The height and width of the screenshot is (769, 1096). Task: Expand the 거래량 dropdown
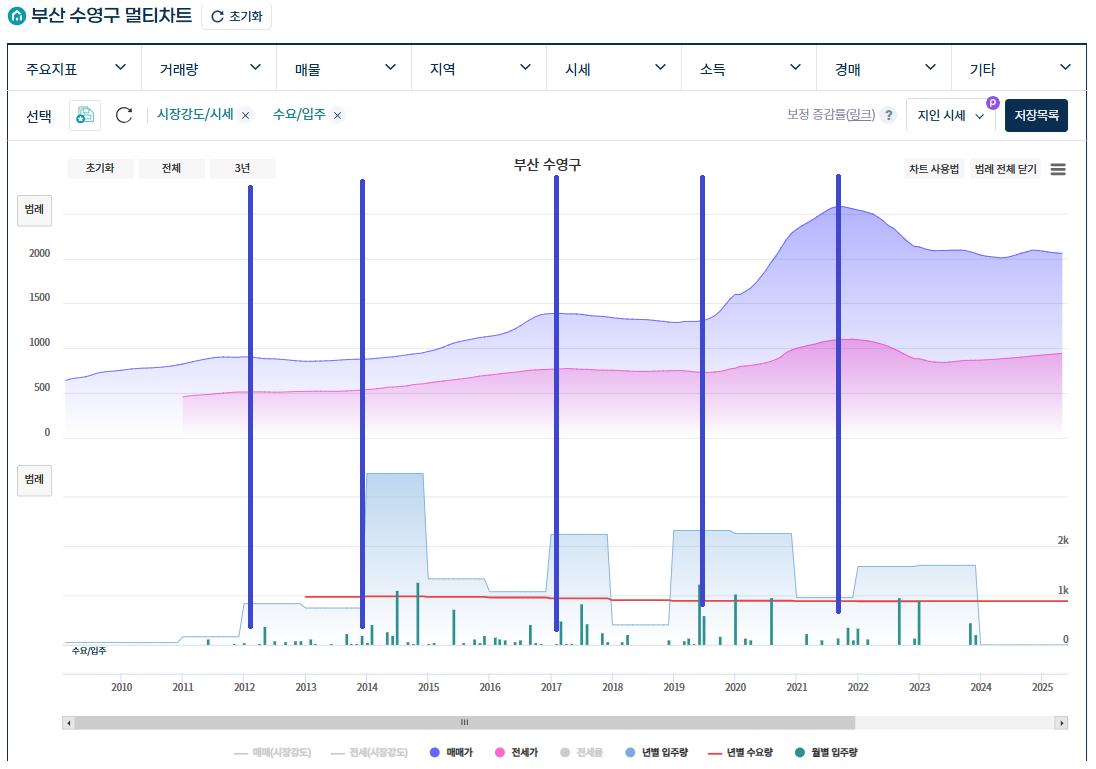coord(209,69)
